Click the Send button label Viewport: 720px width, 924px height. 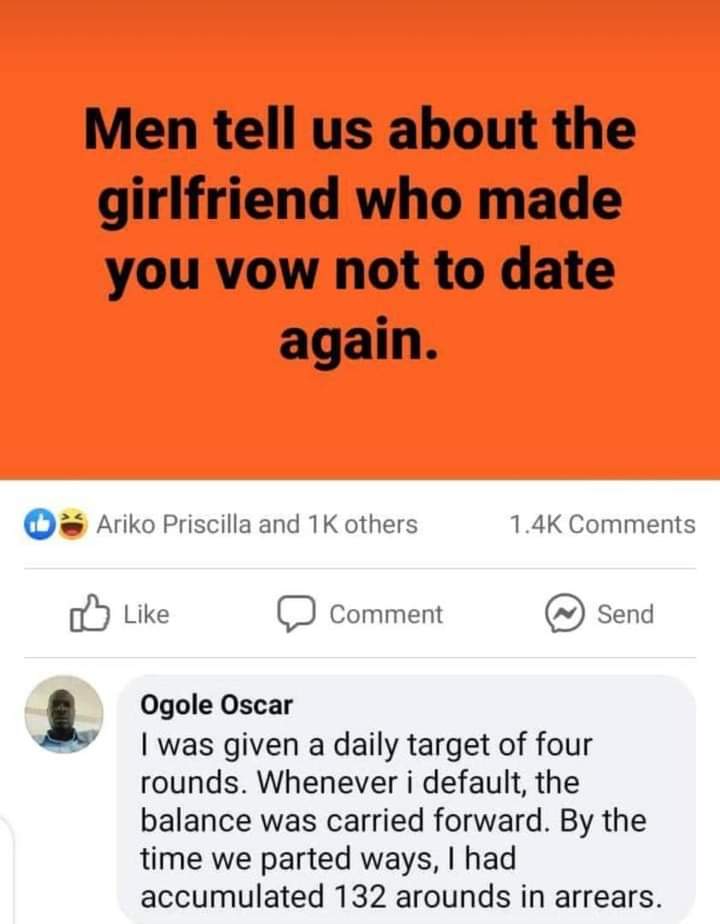pos(626,614)
